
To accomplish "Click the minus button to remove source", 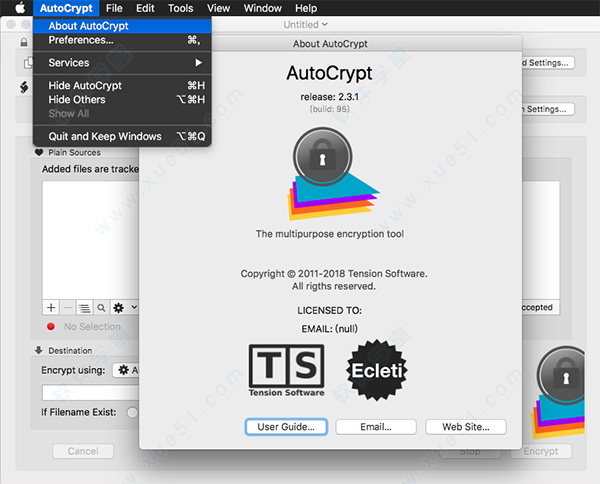I will click(x=68, y=307).
